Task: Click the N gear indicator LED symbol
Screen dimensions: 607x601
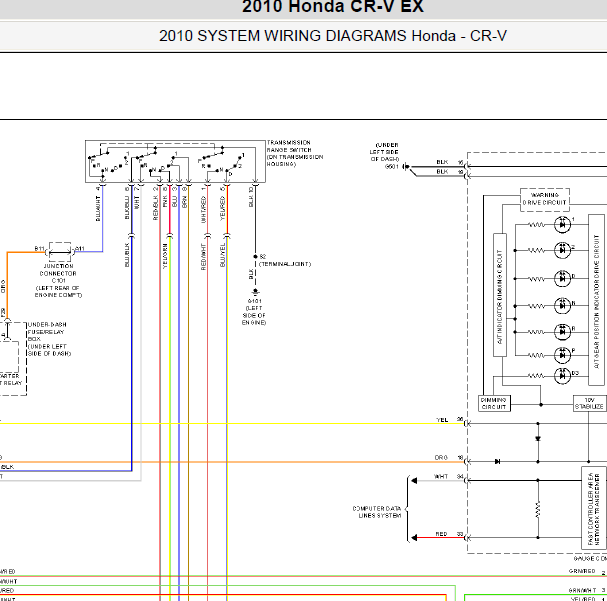Action: pos(562,306)
